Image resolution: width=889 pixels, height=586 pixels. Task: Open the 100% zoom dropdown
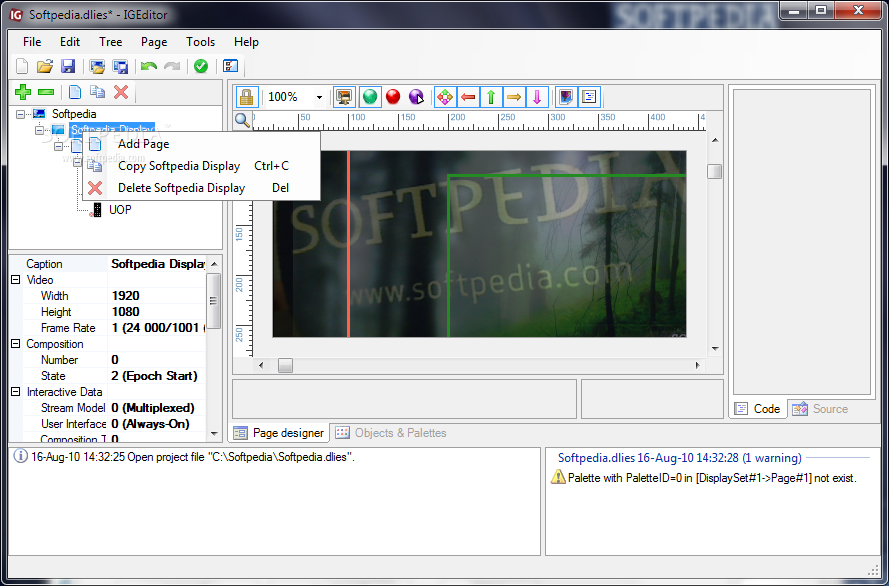(319, 97)
